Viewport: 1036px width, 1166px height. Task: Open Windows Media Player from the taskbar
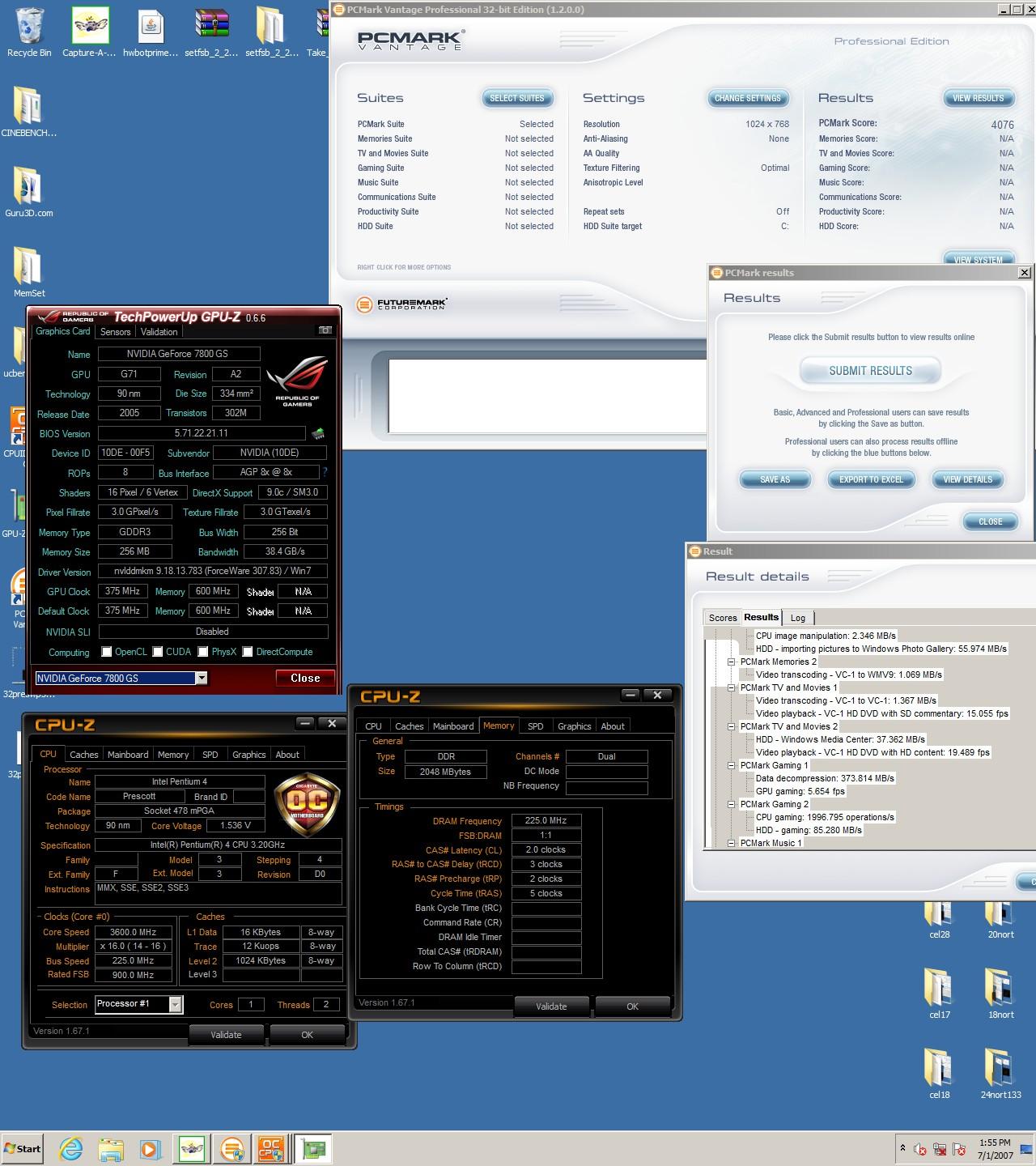151,1148
